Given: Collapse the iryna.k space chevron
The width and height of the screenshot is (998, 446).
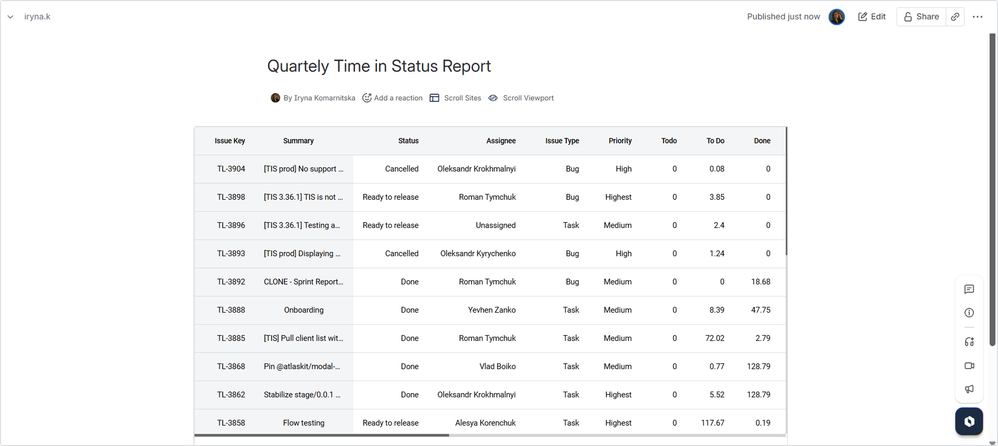Looking at the screenshot, I should 10,17.
